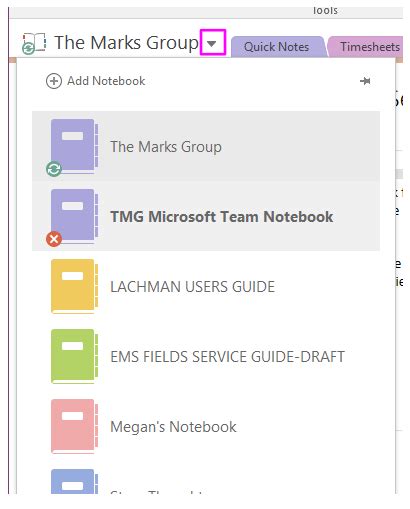Pin the notebook pane with the pushpin icon

pos(365,81)
